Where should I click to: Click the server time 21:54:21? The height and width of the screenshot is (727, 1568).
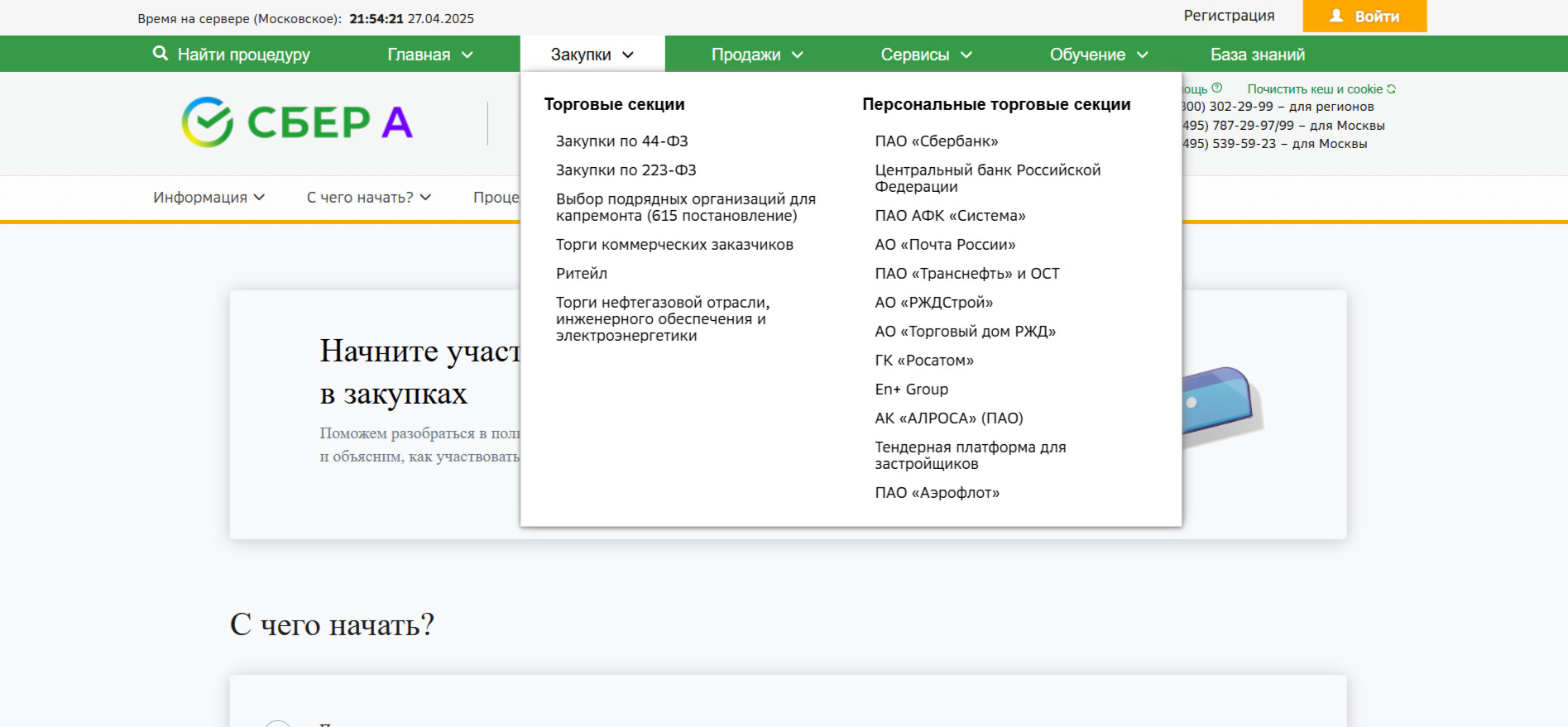376,19
